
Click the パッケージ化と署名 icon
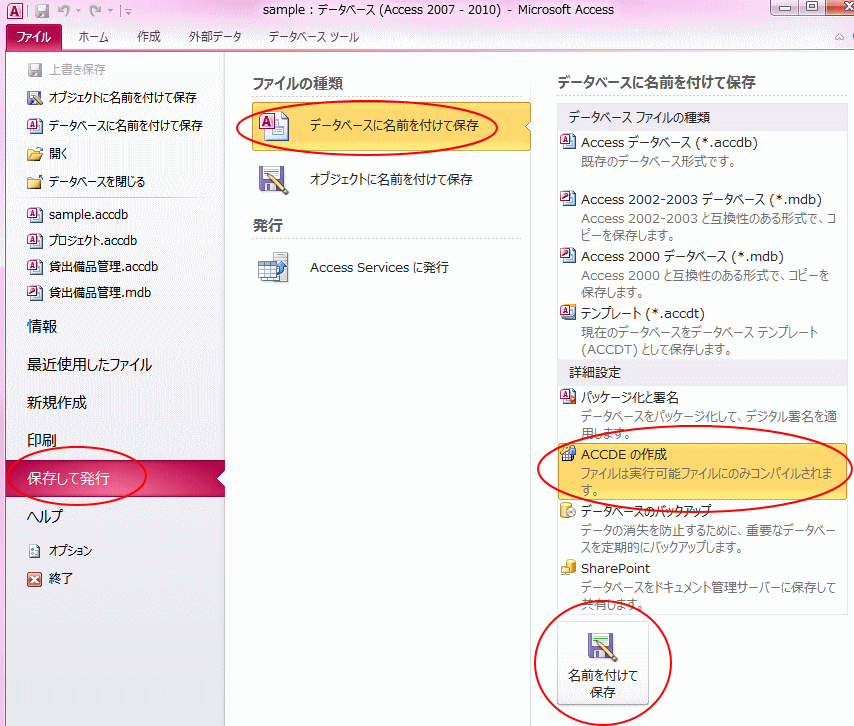tap(568, 396)
